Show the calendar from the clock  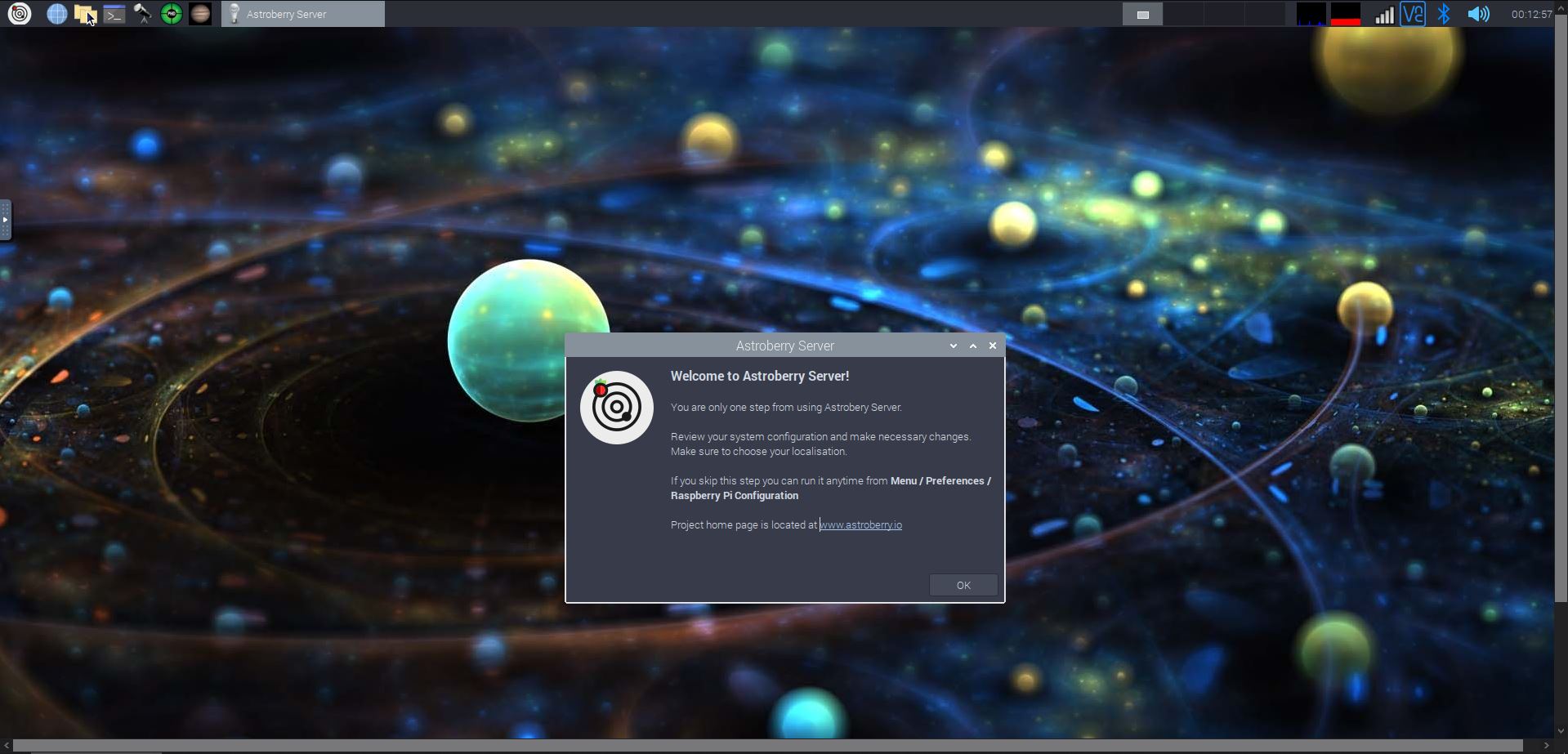(x=1530, y=14)
